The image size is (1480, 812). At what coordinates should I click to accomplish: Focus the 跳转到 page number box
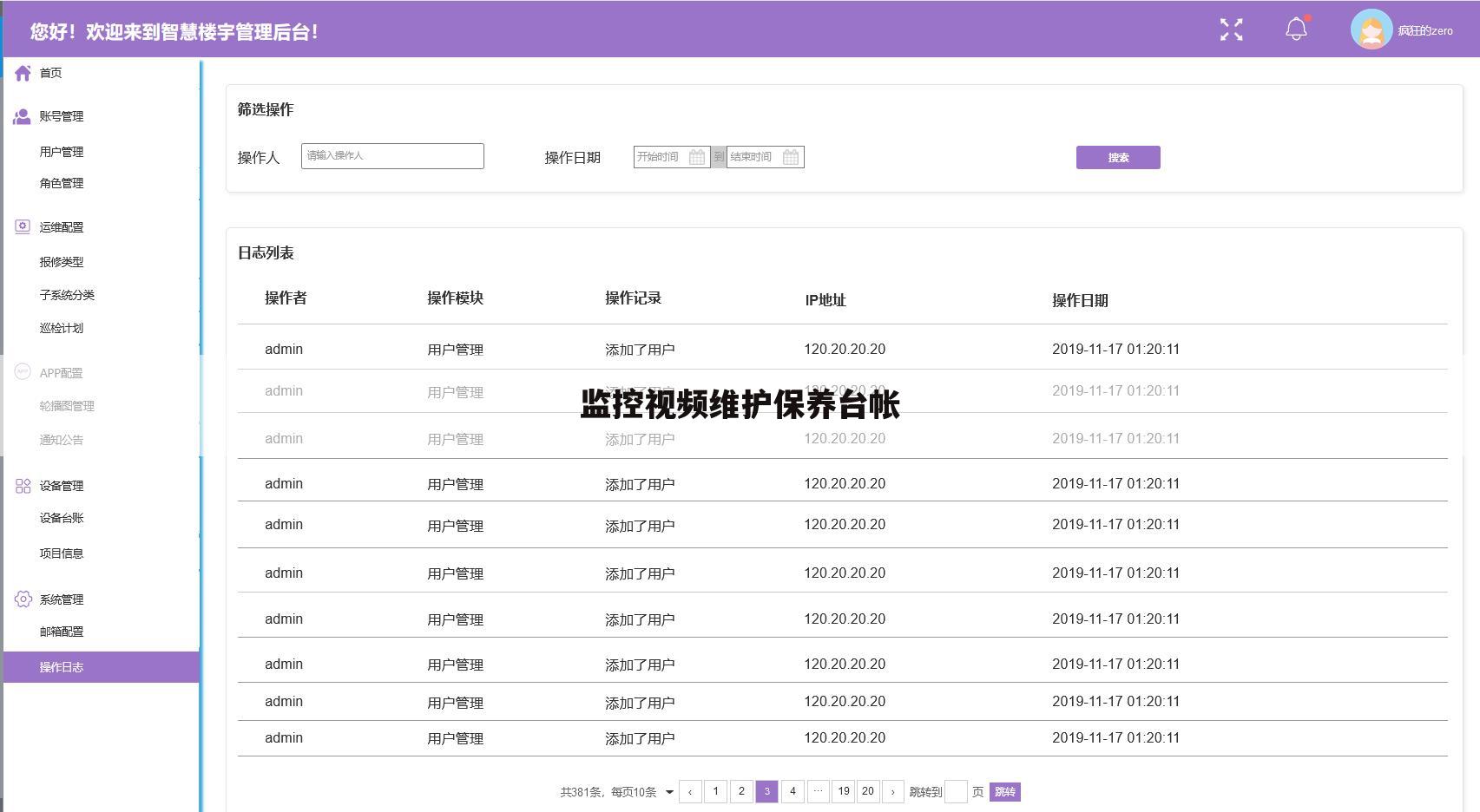coord(956,792)
